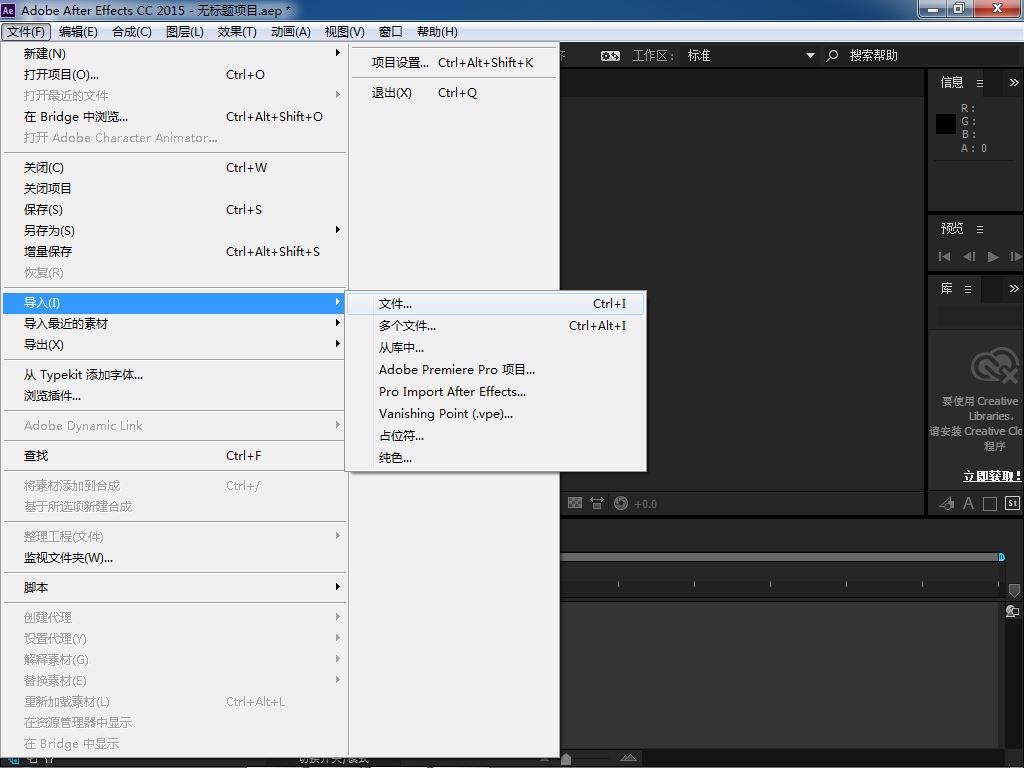Select the highlighted 导入(I) menu entry

click(x=174, y=303)
